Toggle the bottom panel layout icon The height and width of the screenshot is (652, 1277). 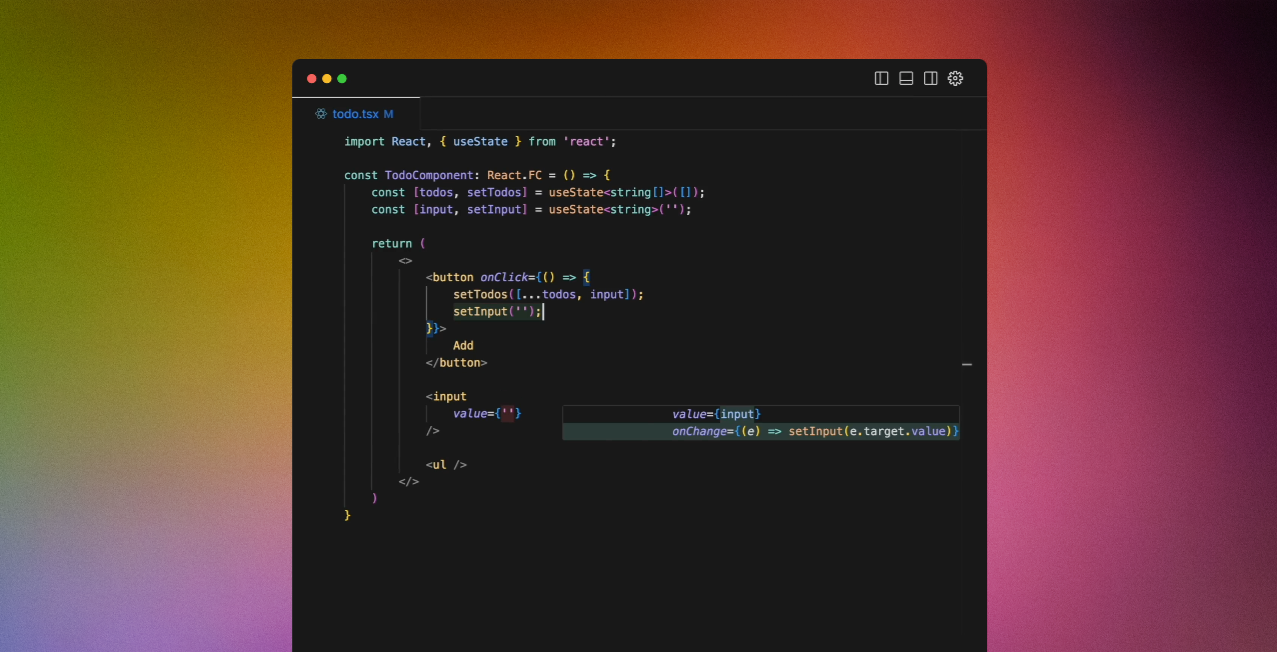pos(905,78)
